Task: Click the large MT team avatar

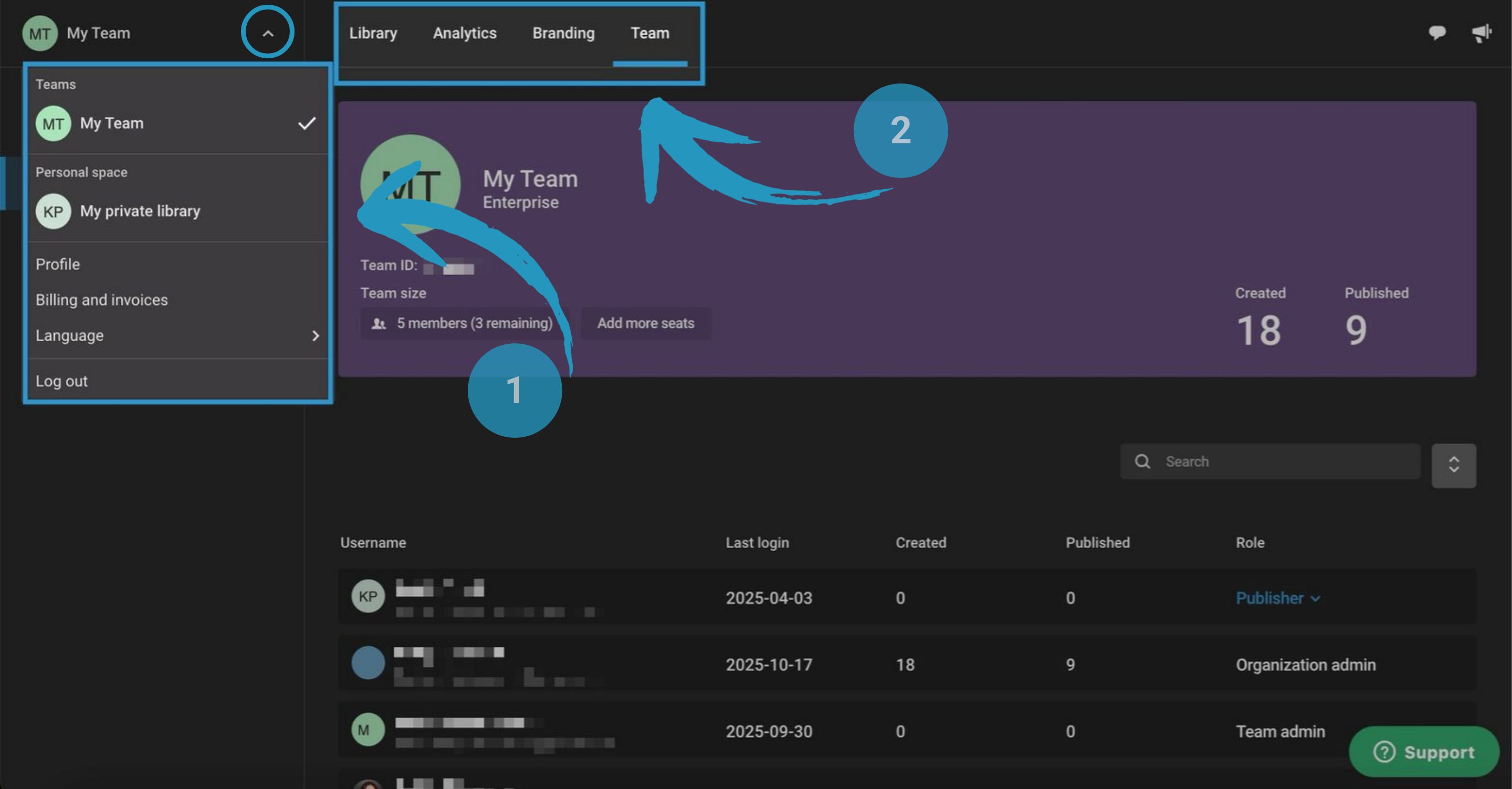Action: coord(410,184)
